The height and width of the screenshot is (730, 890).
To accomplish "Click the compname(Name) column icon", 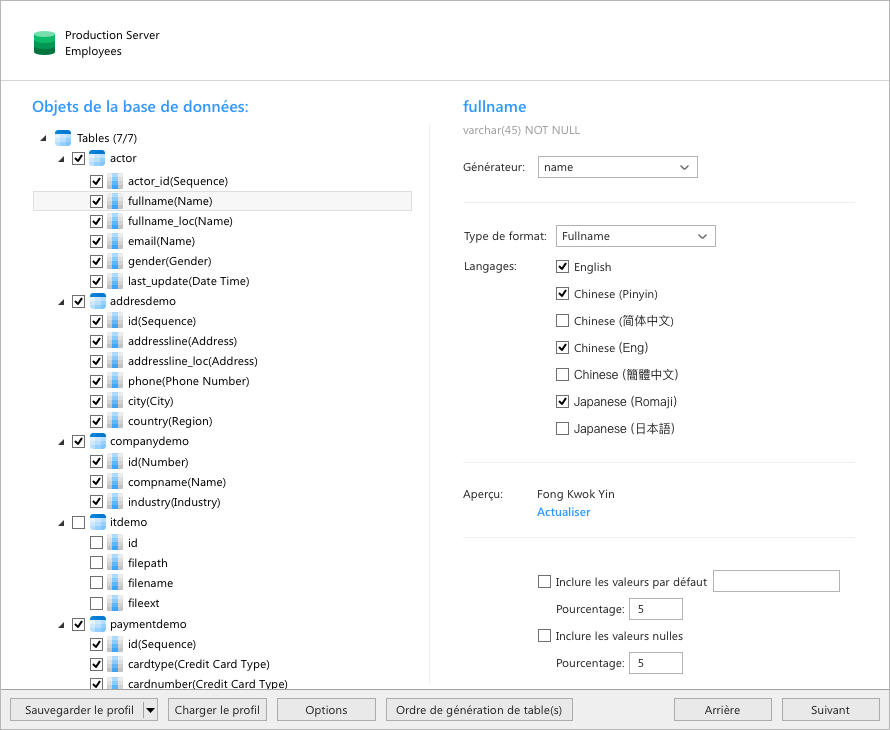I will tap(115, 482).
